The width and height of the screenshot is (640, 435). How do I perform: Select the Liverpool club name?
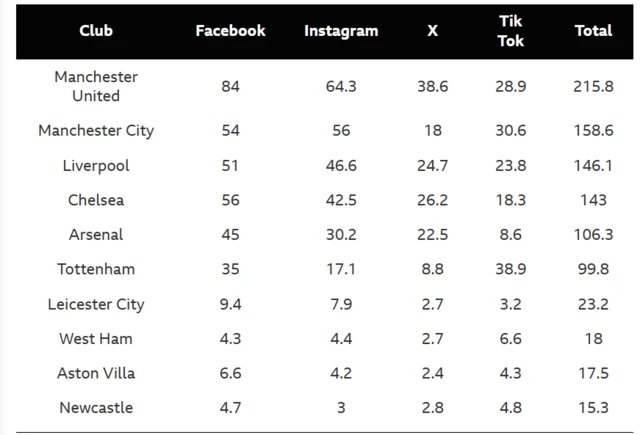[96, 165]
